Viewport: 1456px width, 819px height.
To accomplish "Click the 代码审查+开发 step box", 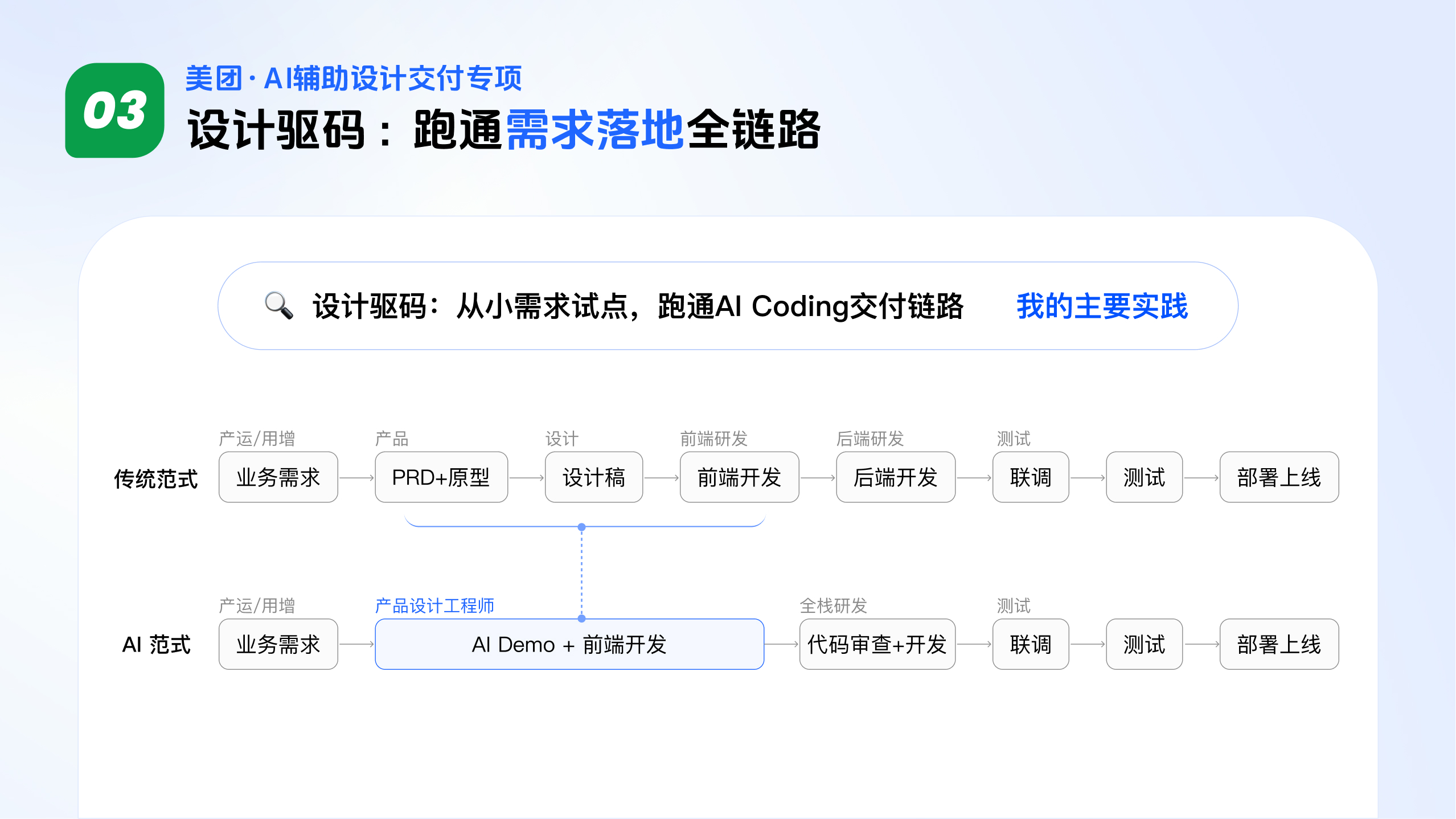I will point(877,644).
